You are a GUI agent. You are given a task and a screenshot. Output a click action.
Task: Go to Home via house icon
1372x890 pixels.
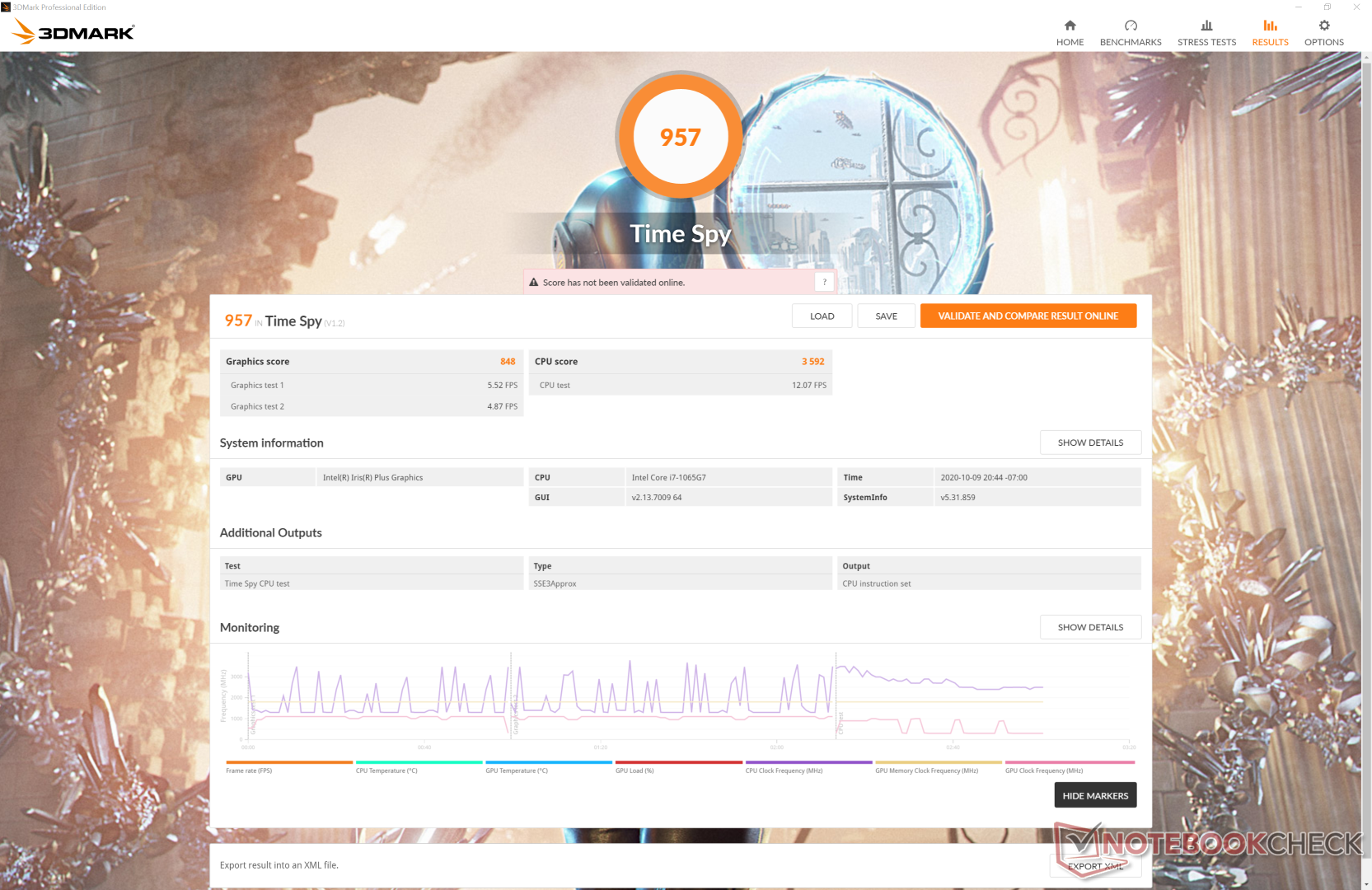pyautogui.click(x=1070, y=26)
